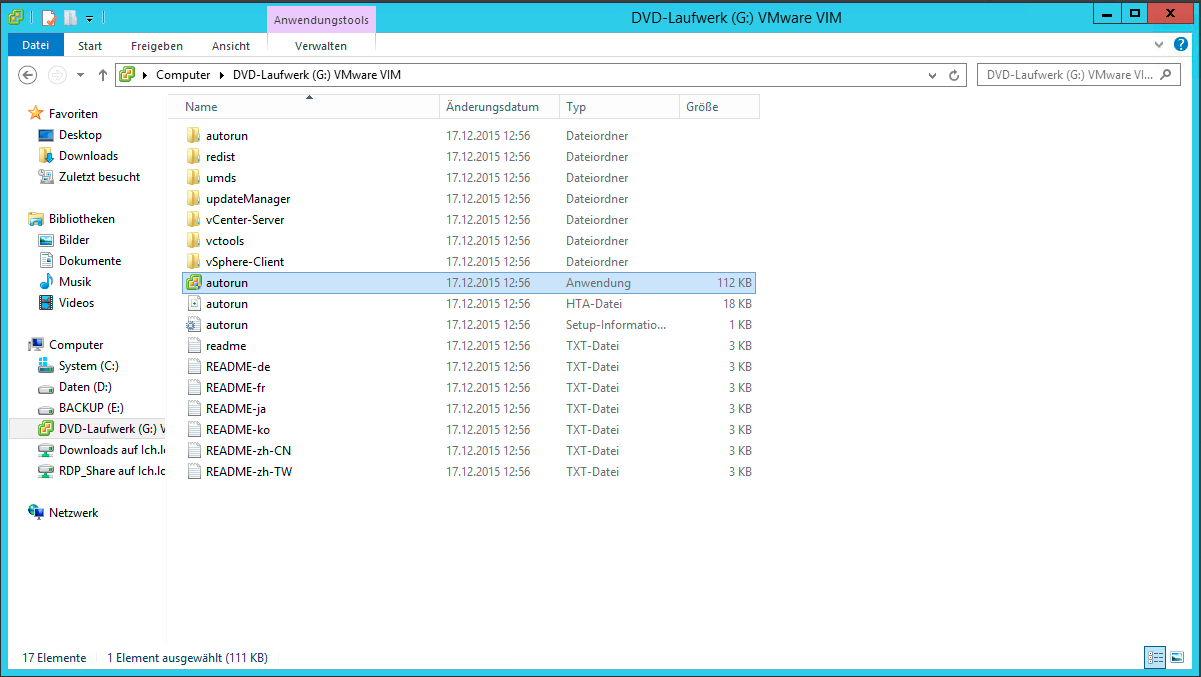
Task: Go back with the back arrow
Action: point(28,75)
